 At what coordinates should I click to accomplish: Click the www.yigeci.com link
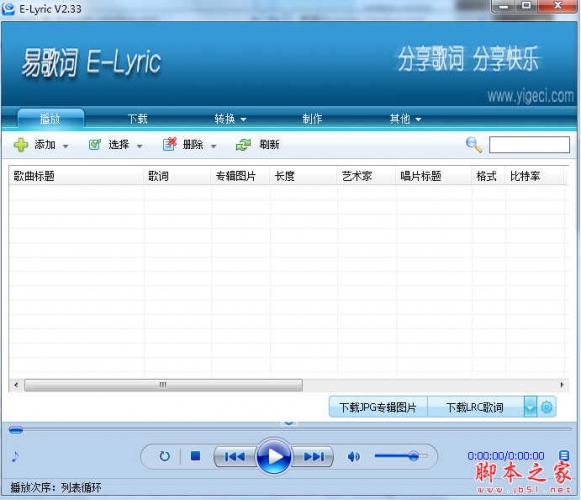[x=530, y=96]
